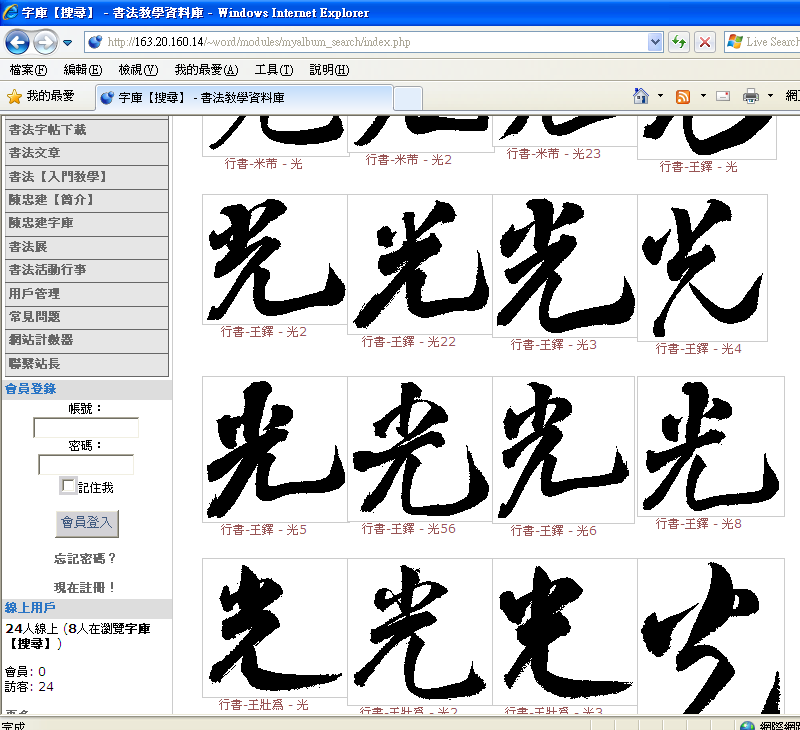Expand the address bar history dropdown
This screenshot has height=730, width=800.
tap(655, 42)
